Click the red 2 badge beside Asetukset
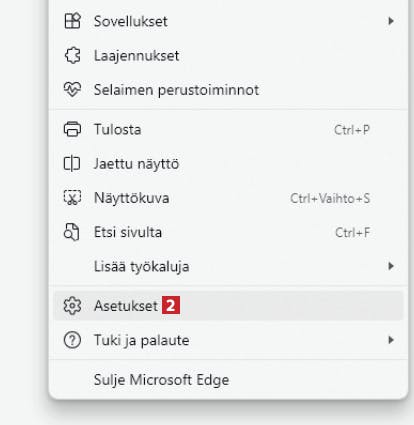The width and height of the screenshot is (414, 425). point(171,305)
